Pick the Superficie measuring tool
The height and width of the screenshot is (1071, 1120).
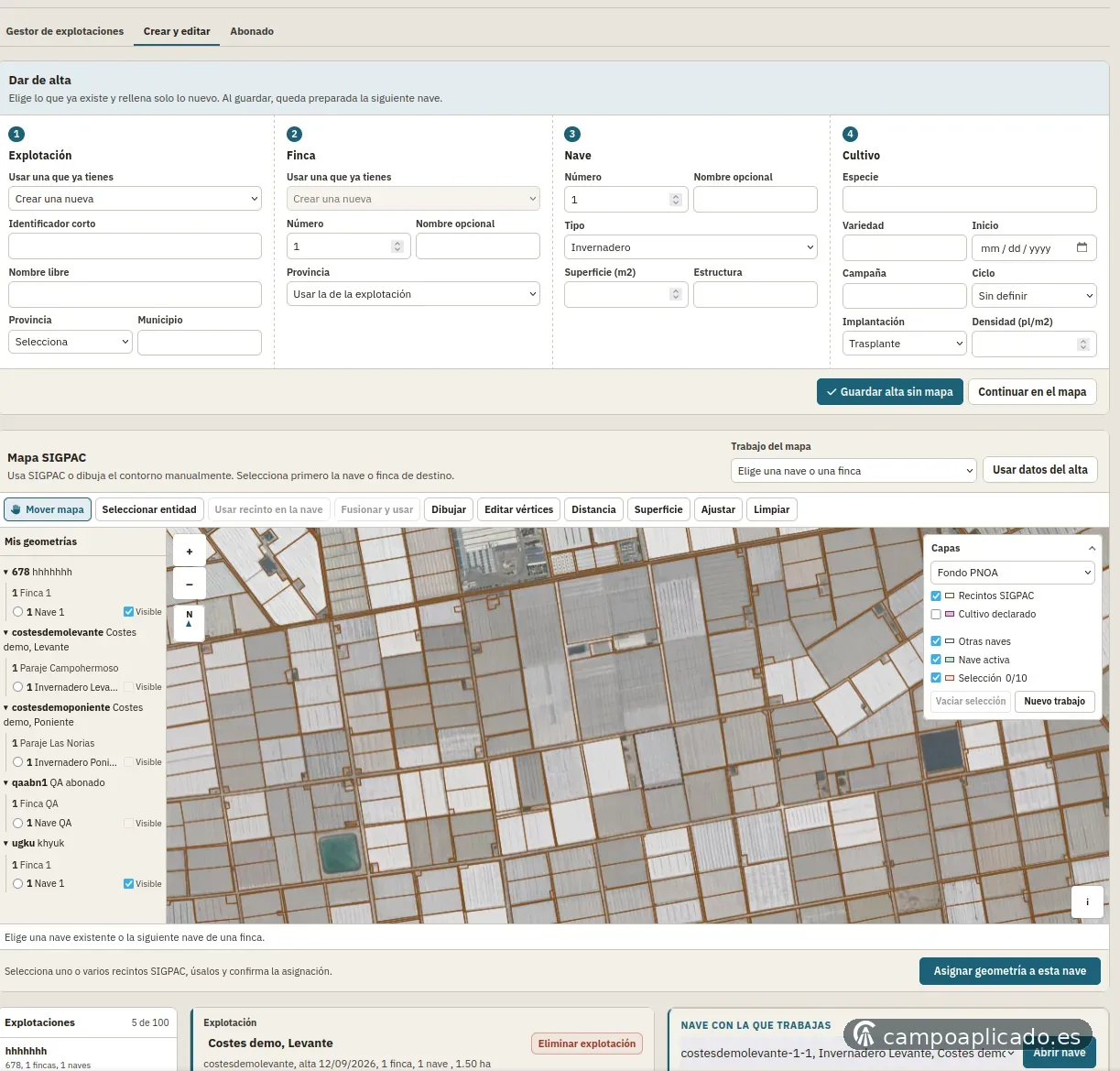(x=658, y=509)
